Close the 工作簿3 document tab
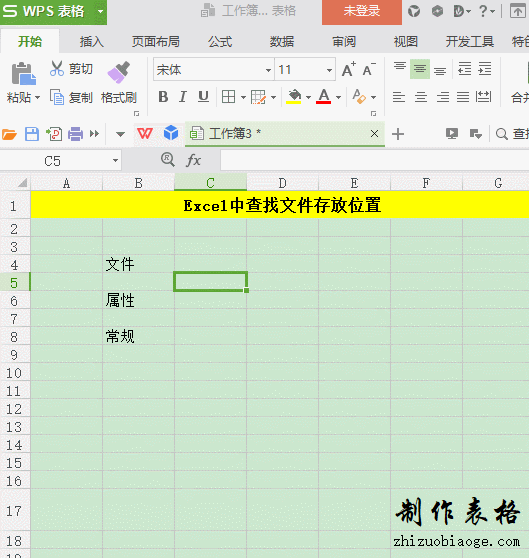Screen dimensions: 529x558 click(374, 134)
